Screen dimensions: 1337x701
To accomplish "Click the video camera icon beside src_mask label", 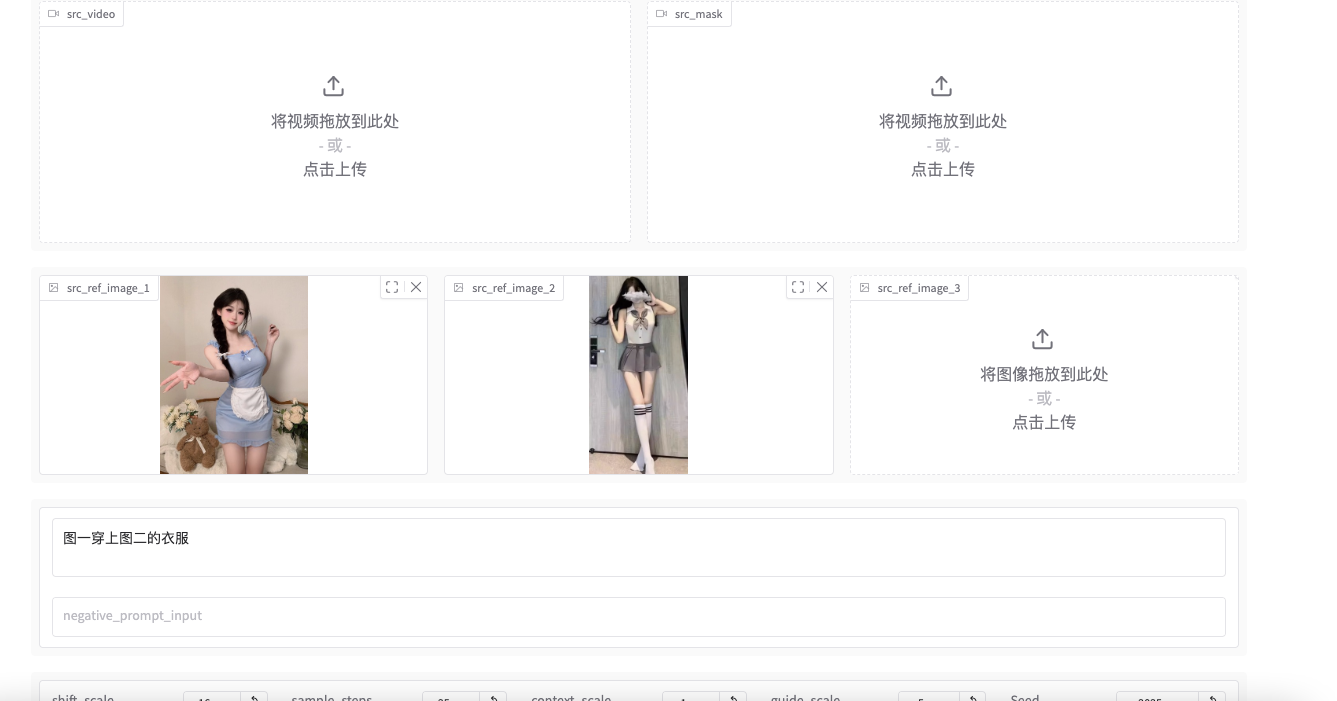I will pos(661,14).
